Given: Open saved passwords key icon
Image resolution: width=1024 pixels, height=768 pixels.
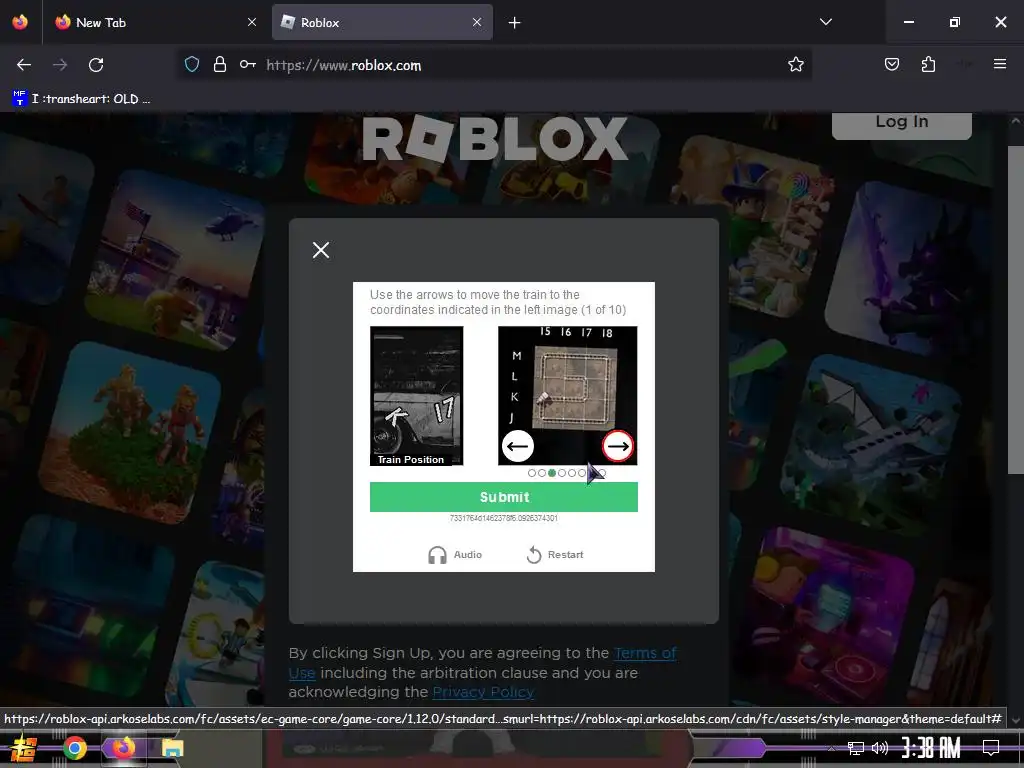Looking at the screenshot, I should click(x=248, y=64).
